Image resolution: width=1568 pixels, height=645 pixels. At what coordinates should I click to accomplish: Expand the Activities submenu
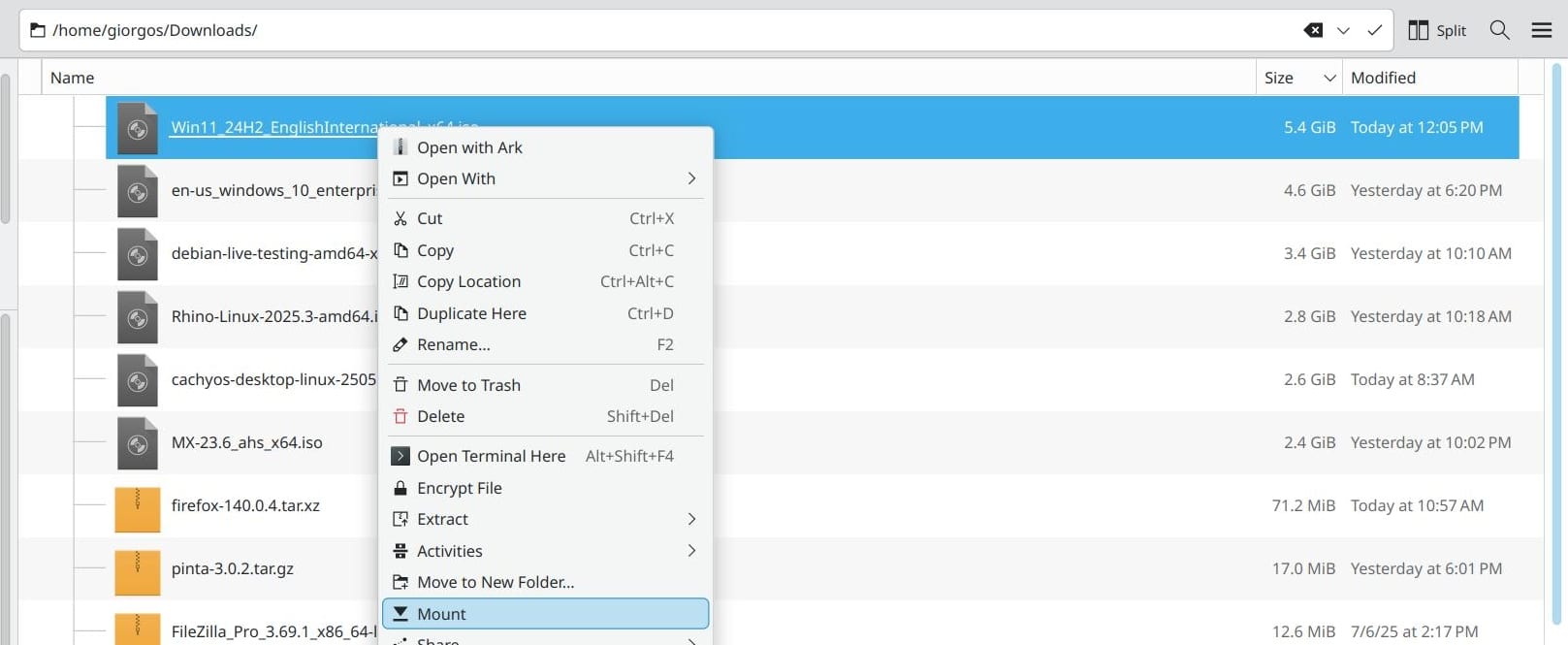coord(690,551)
